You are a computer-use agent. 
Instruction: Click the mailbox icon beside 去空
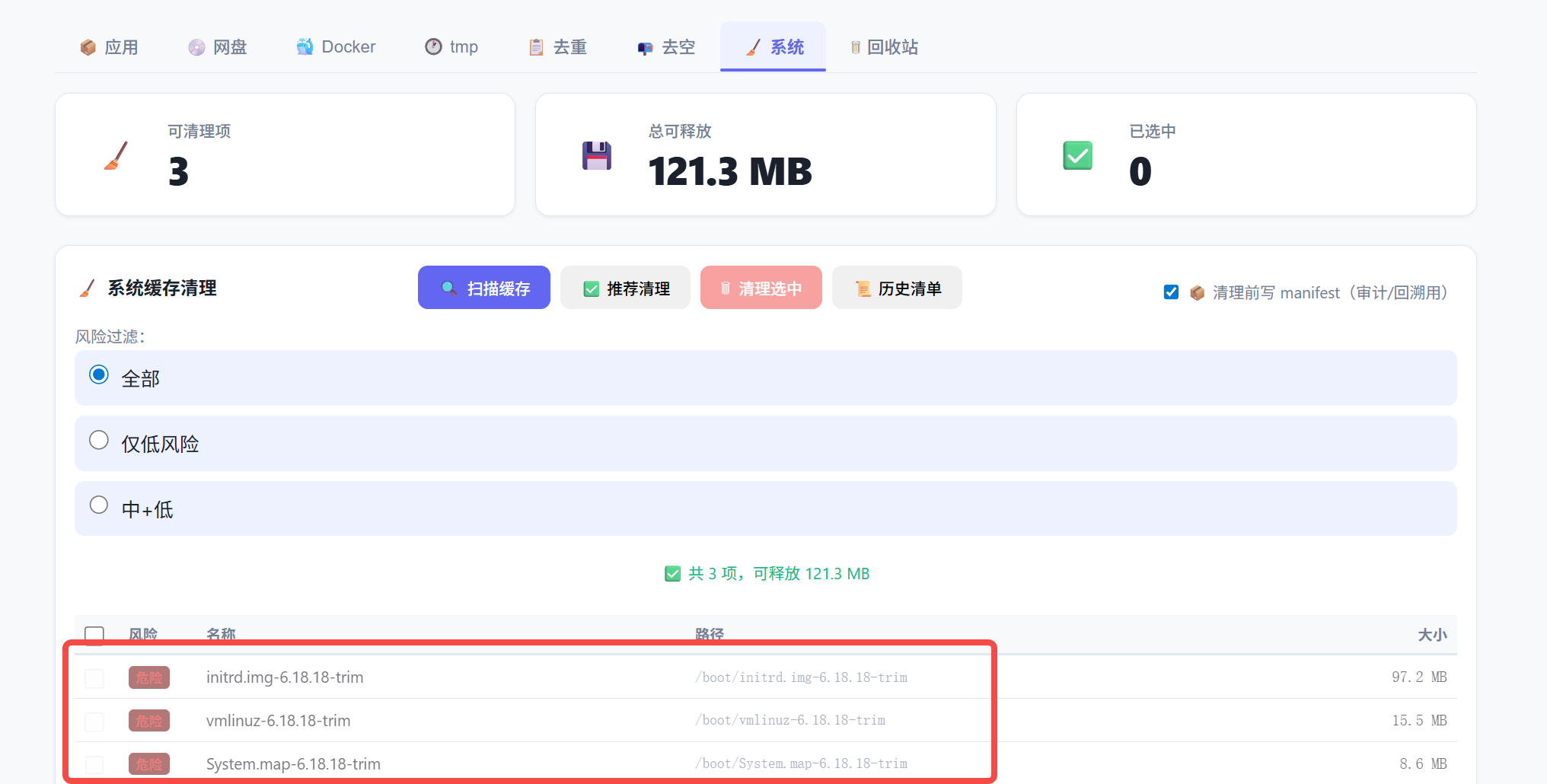pos(645,48)
